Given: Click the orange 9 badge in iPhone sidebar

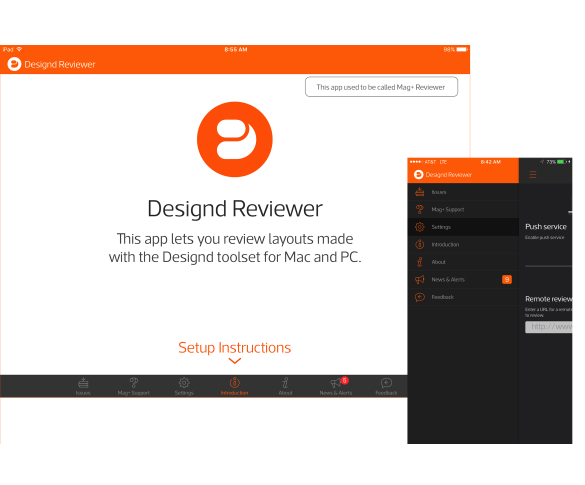Looking at the screenshot, I should 507,279.
